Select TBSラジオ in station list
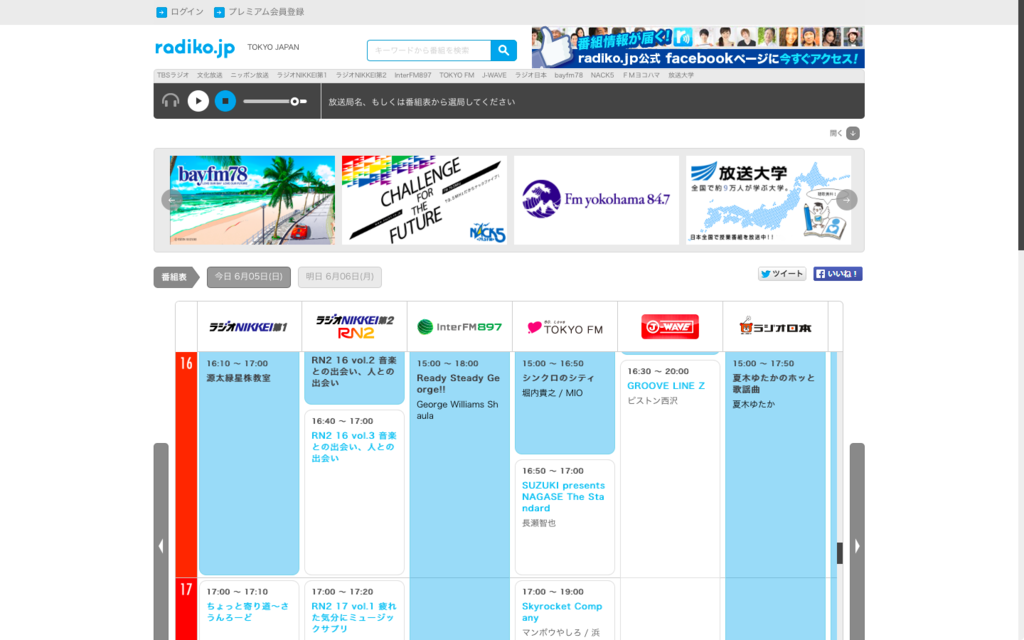The height and width of the screenshot is (640, 1024). [x=172, y=75]
